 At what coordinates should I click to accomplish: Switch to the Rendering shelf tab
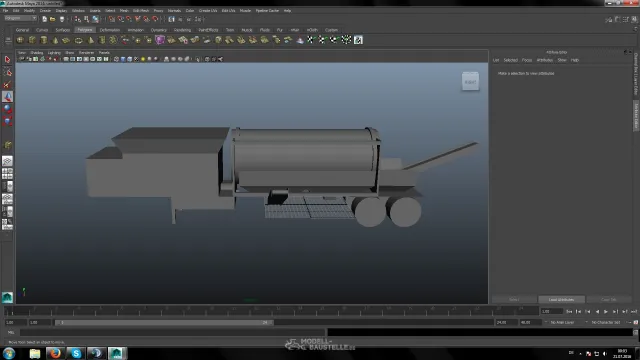[182, 30]
